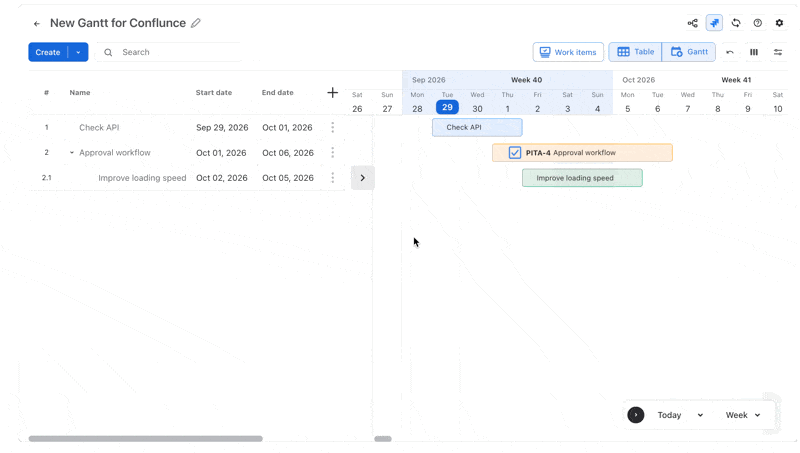Click the Name column header
The width and height of the screenshot is (800, 453).
click(x=80, y=92)
